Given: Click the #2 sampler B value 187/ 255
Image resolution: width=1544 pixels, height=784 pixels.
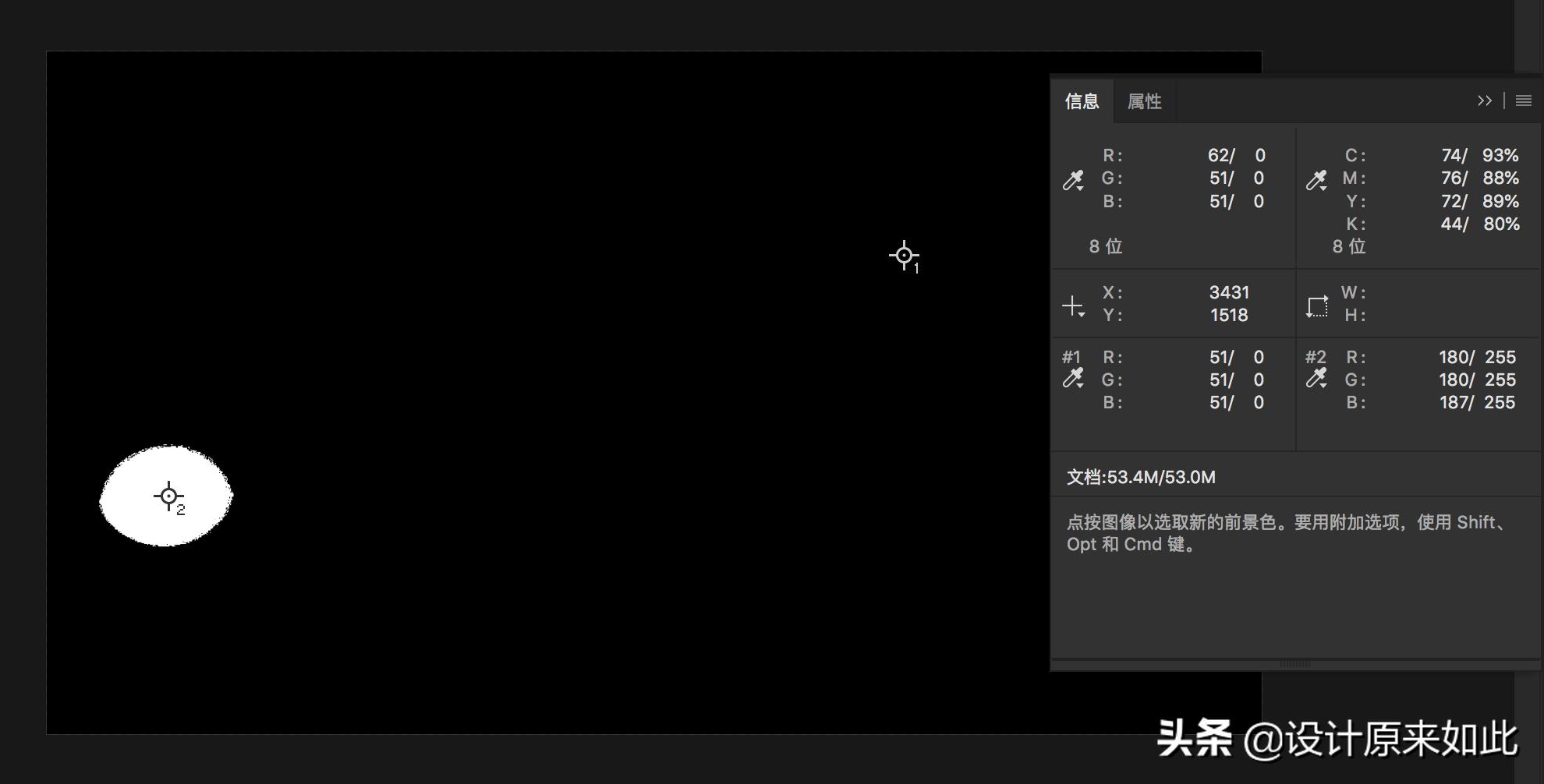Looking at the screenshot, I should (x=1477, y=402).
